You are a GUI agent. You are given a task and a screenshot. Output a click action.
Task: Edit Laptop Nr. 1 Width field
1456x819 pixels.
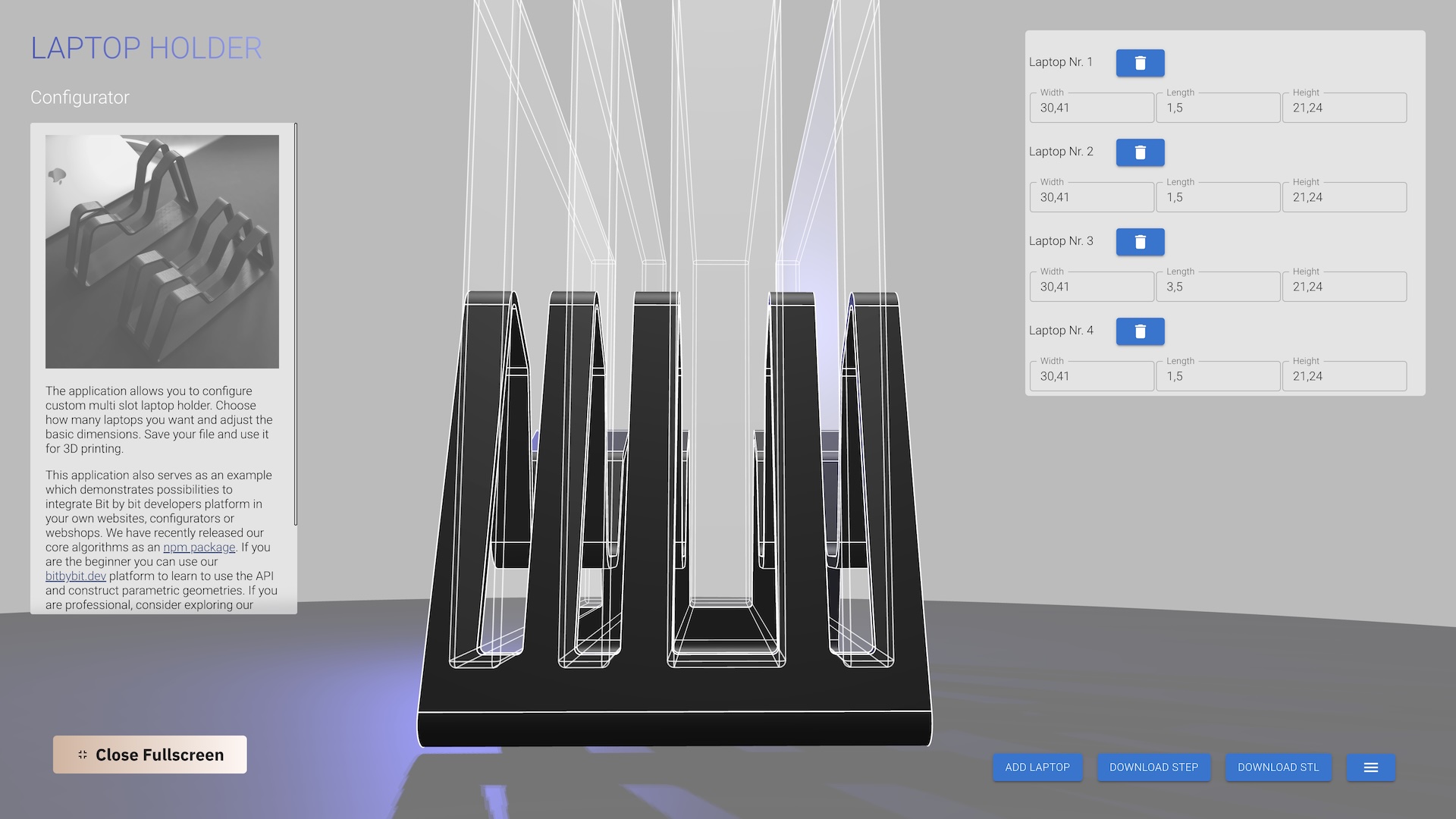[x=1091, y=108]
